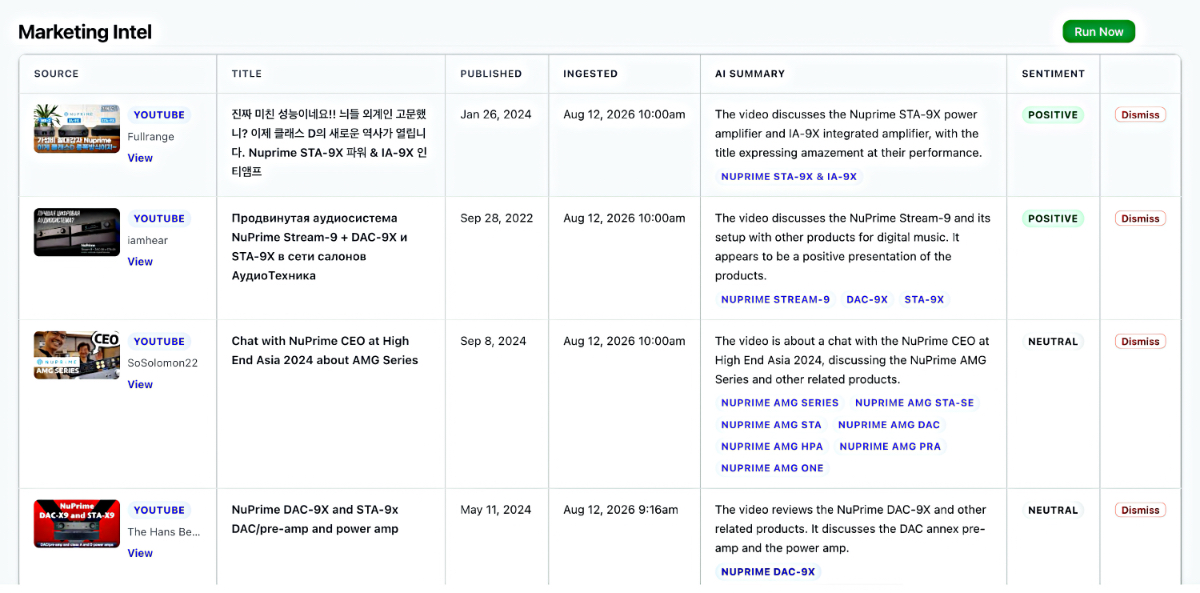Click AI summary about High End Asia chat
Viewport: 1200px width, 593px height.
pyautogui.click(x=852, y=361)
